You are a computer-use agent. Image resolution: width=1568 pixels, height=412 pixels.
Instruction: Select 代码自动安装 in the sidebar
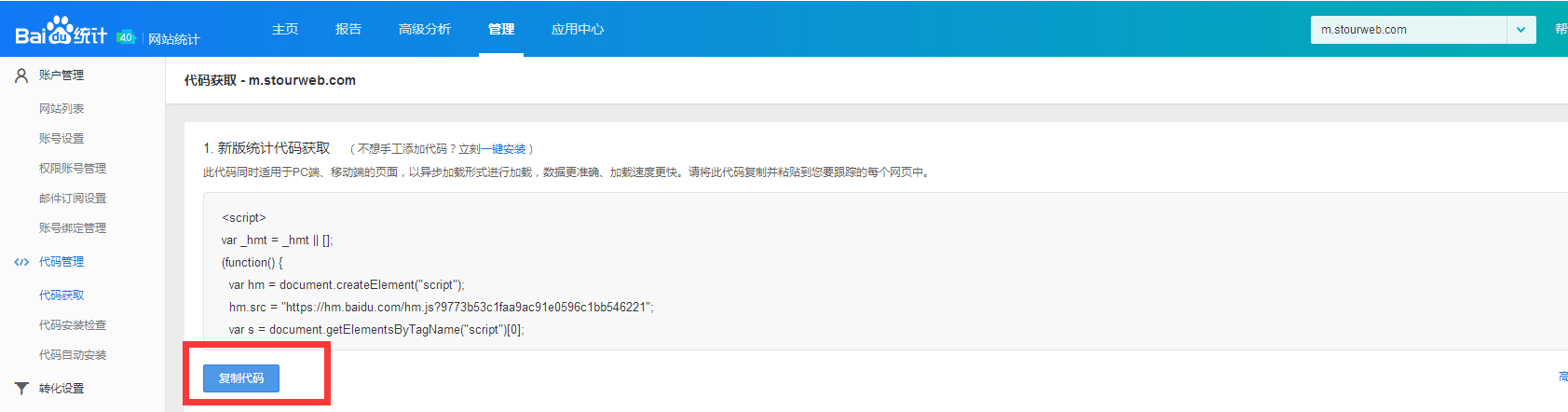tap(73, 355)
